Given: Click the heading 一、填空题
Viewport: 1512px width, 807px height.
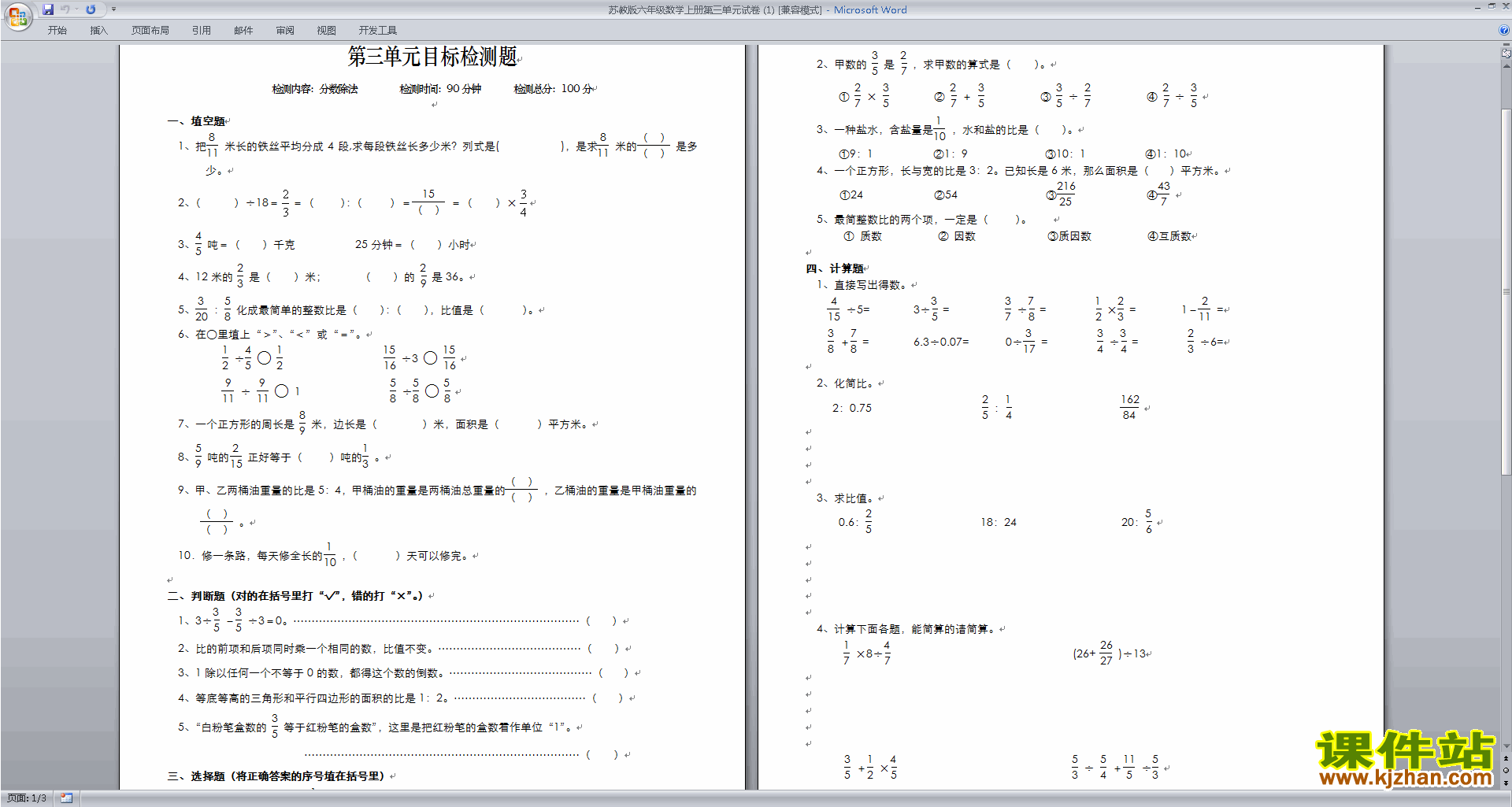Looking at the screenshot, I should coord(196,121).
